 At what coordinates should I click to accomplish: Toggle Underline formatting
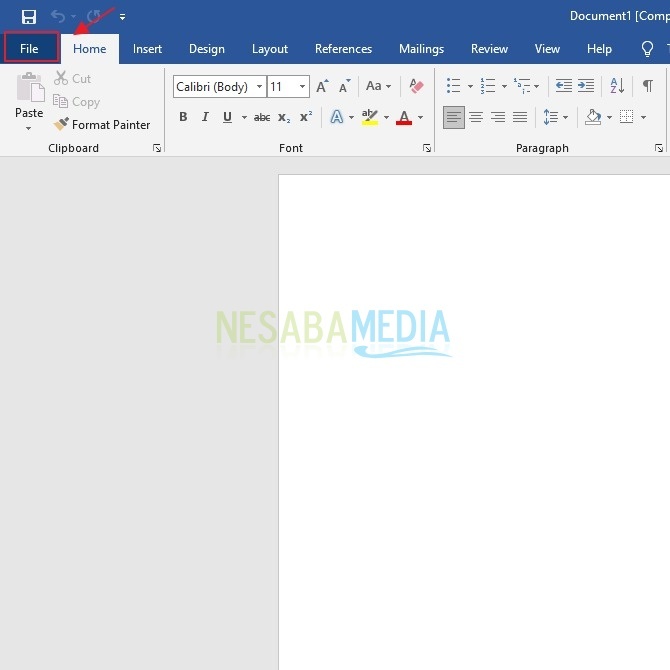click(227, 117)
